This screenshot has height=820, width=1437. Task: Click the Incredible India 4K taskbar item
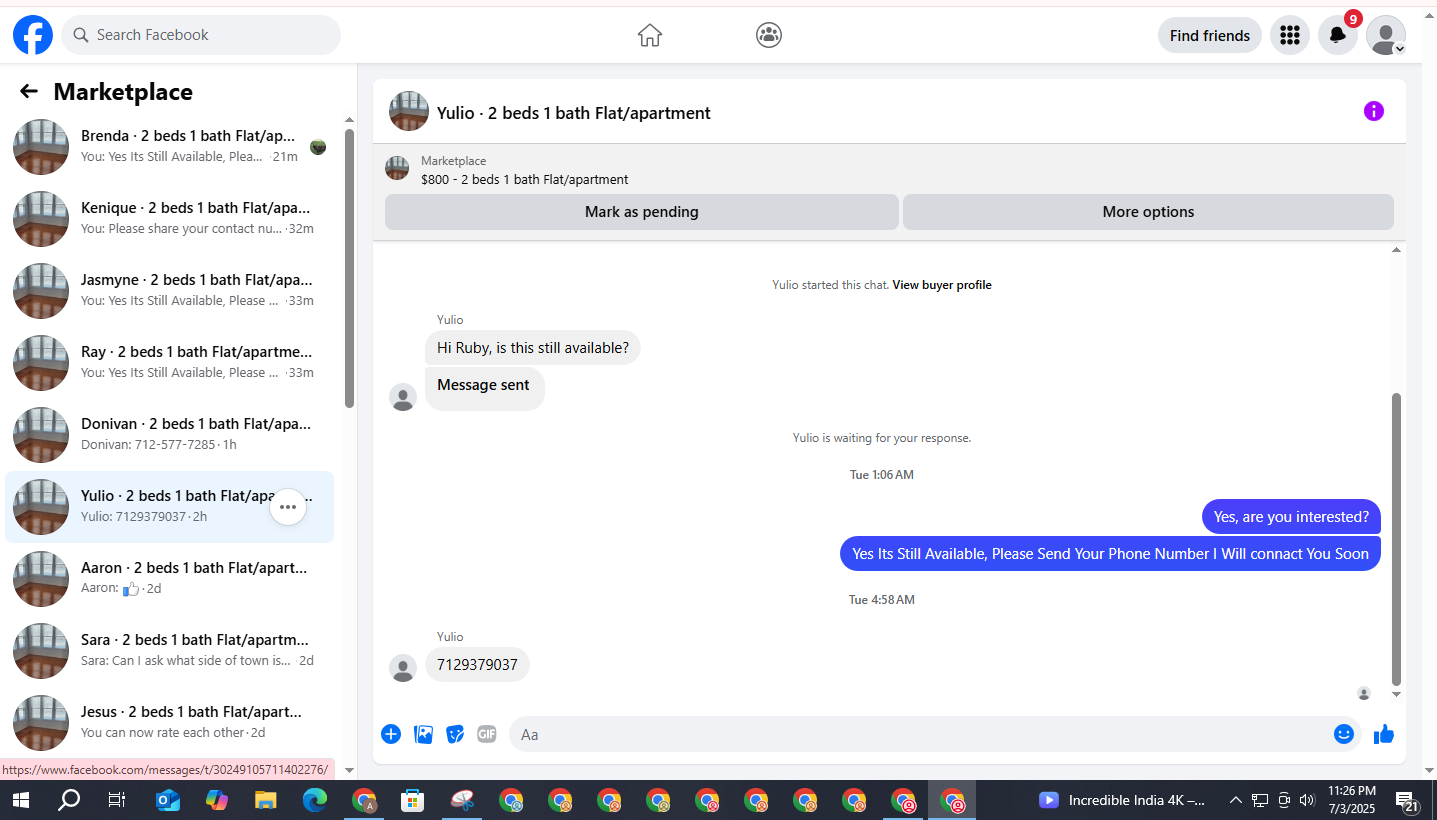click(x=1121, y=800)
